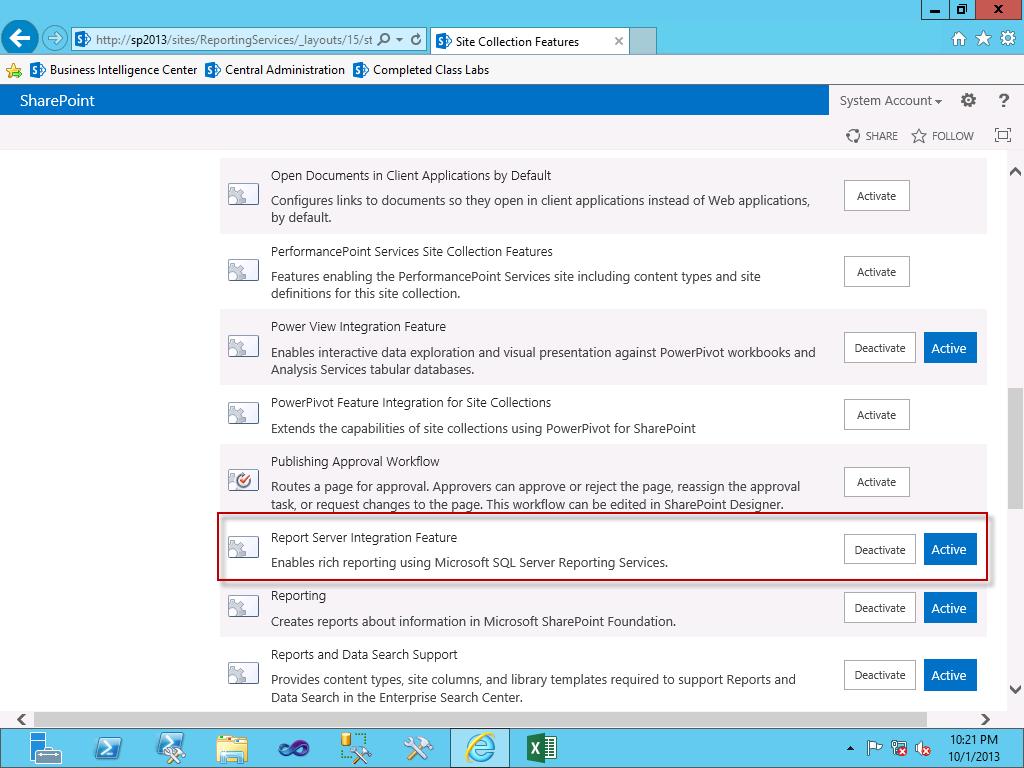Open Server Manager from taskbar
The width and height of the screenshot is (1024, 768).
coord(45,748)
